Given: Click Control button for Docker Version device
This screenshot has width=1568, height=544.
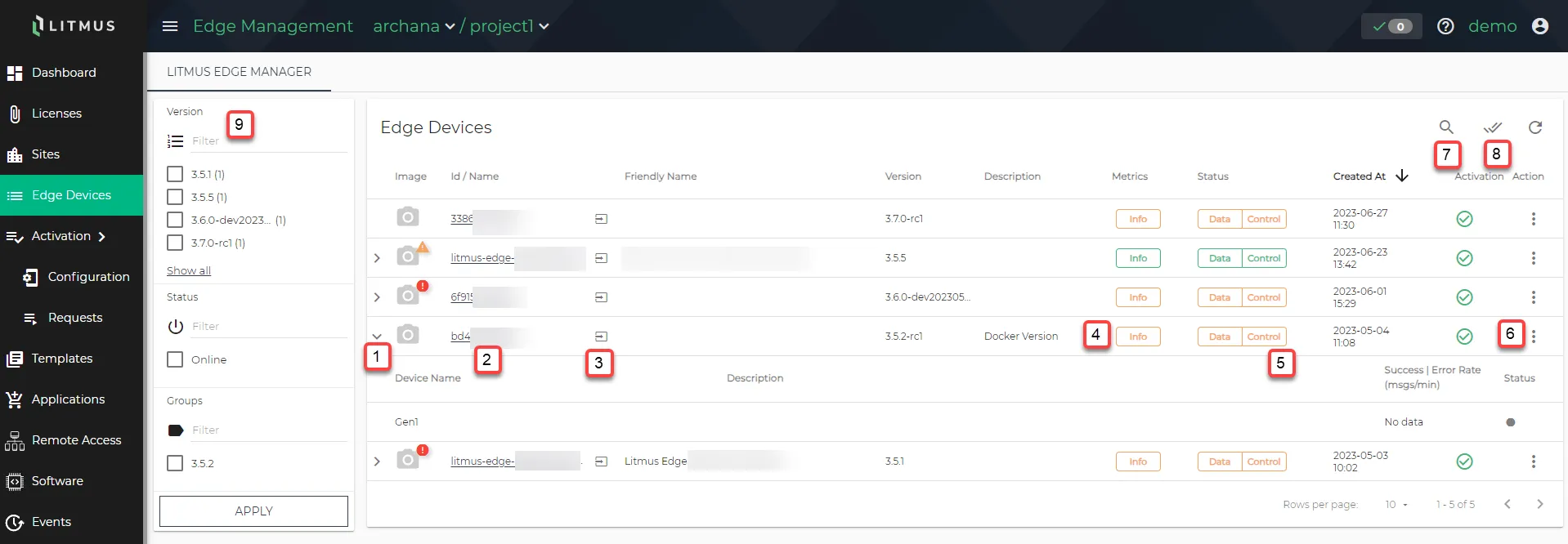Looking at the screenshot, I should coord(1264,337).
